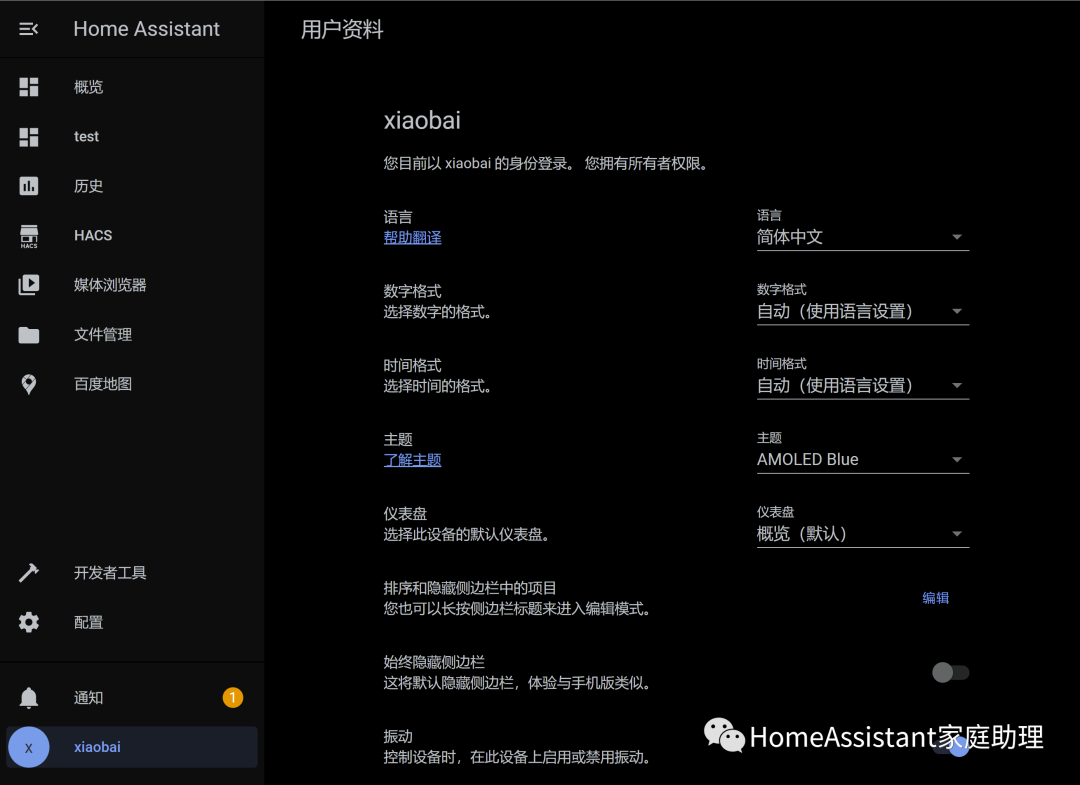The height and width of the screenshot is (785, 1080).
Task: Collapse the sidebar with the menu icon
Action: point(28,29)
